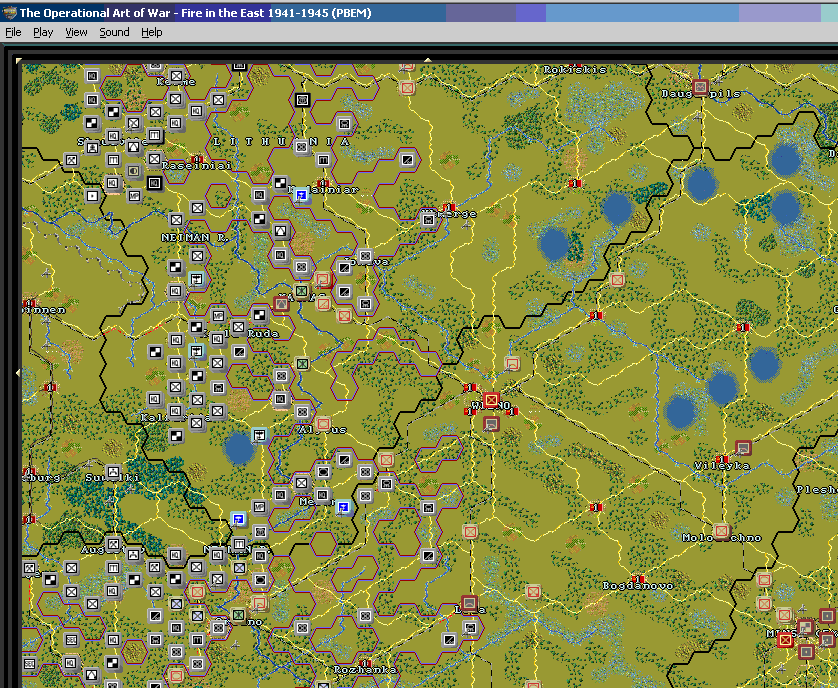The image size is (839, 688).
Task: Select the dark red Soviet counter at Kaunas
Action: (281, 304)
